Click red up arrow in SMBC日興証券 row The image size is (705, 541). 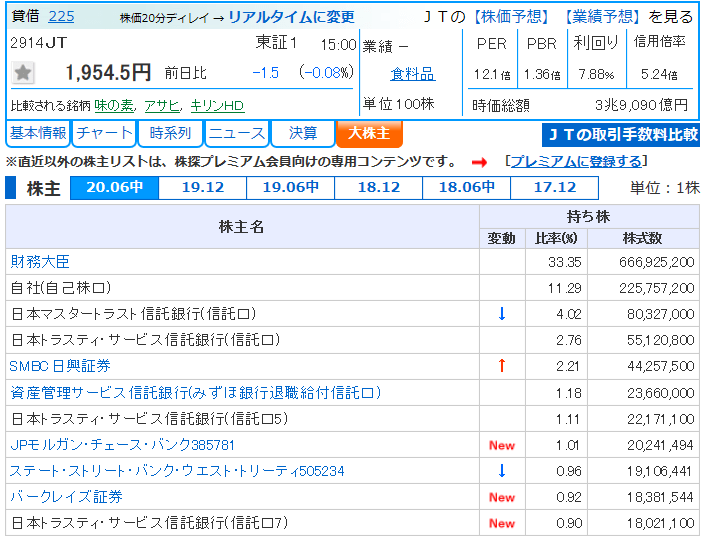click(x=502, y=366)
